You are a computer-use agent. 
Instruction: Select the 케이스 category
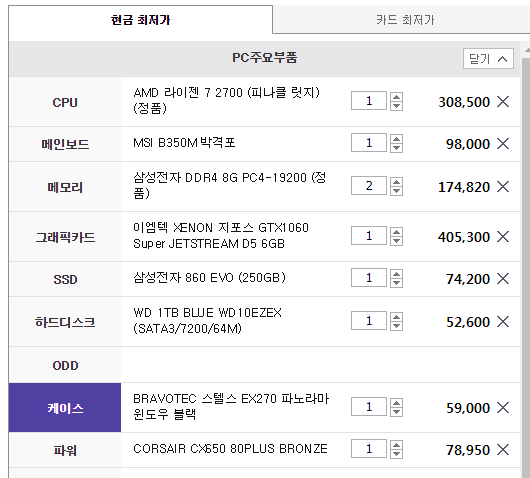click(x=65, y=408)
